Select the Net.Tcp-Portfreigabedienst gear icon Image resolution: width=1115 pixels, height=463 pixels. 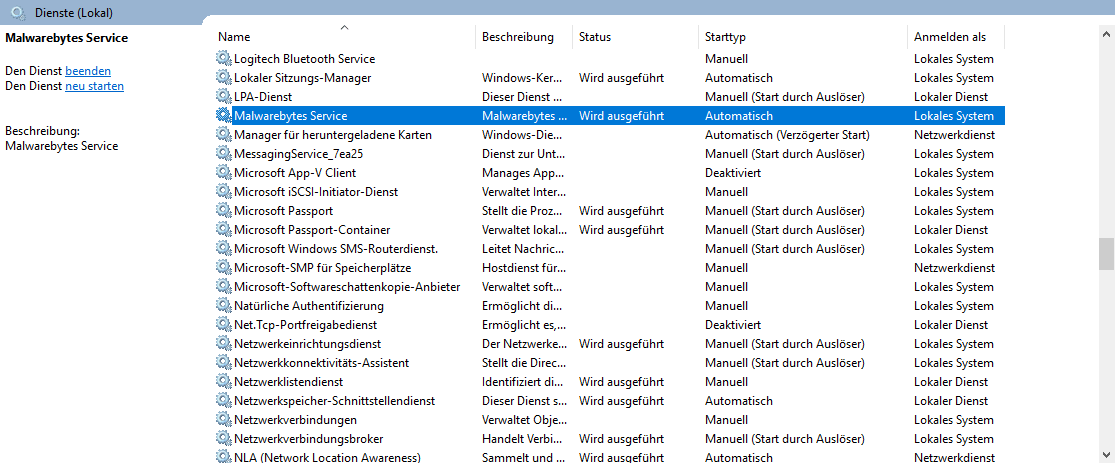click(x=223, y=325)
